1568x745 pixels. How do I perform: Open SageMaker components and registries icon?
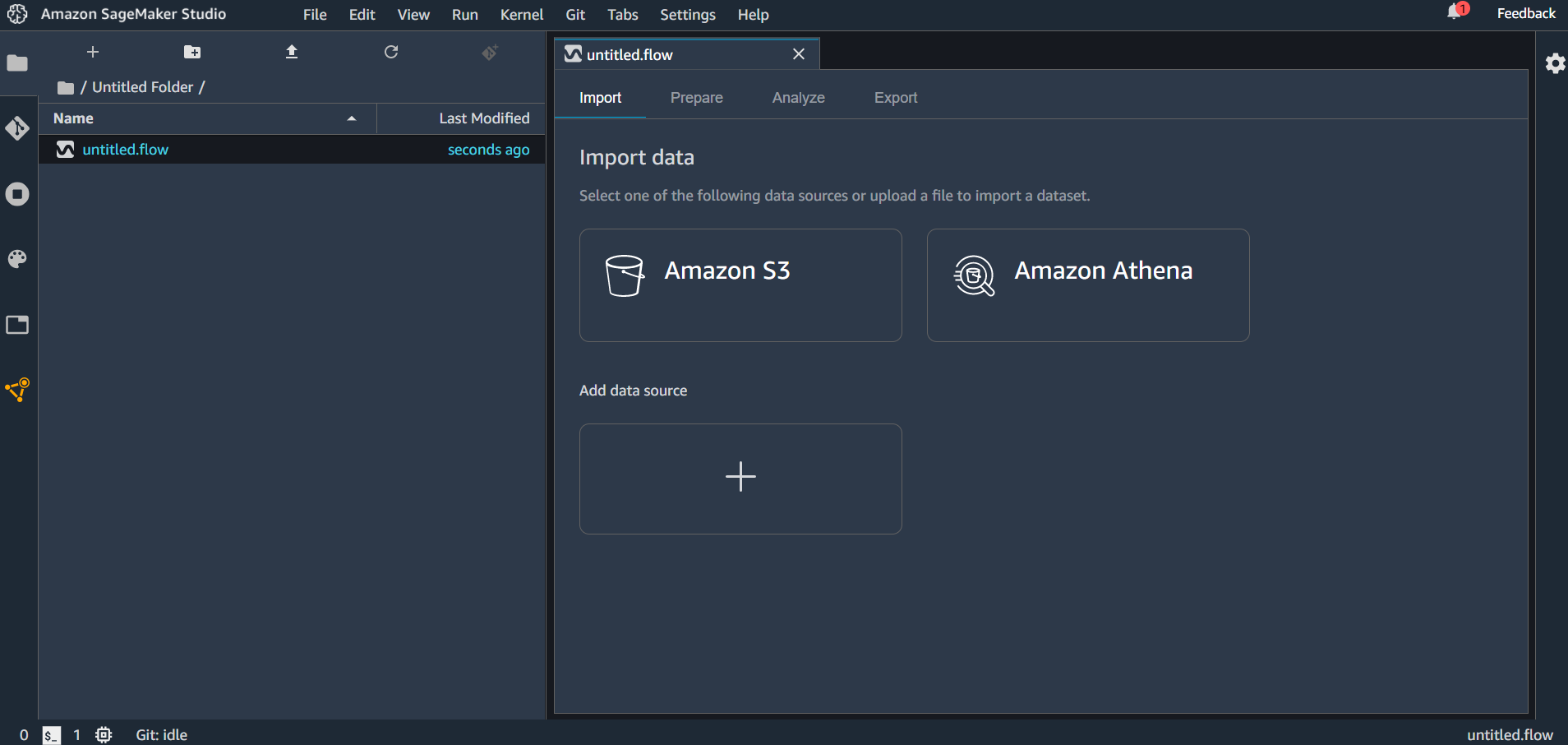tap(17, 390)
